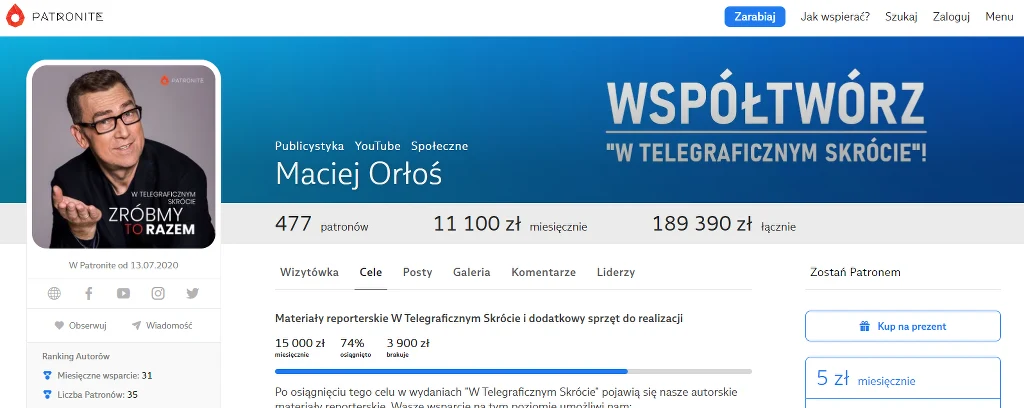Click the Publicystyka category link
This screenshot has height=408, width=1024.
tap(310, 146)
